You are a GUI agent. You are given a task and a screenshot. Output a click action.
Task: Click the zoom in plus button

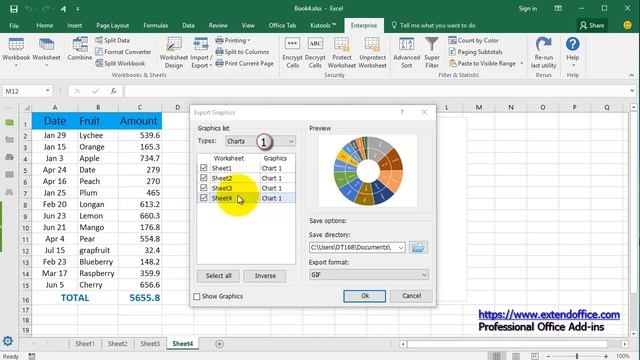tap(606, 356)
